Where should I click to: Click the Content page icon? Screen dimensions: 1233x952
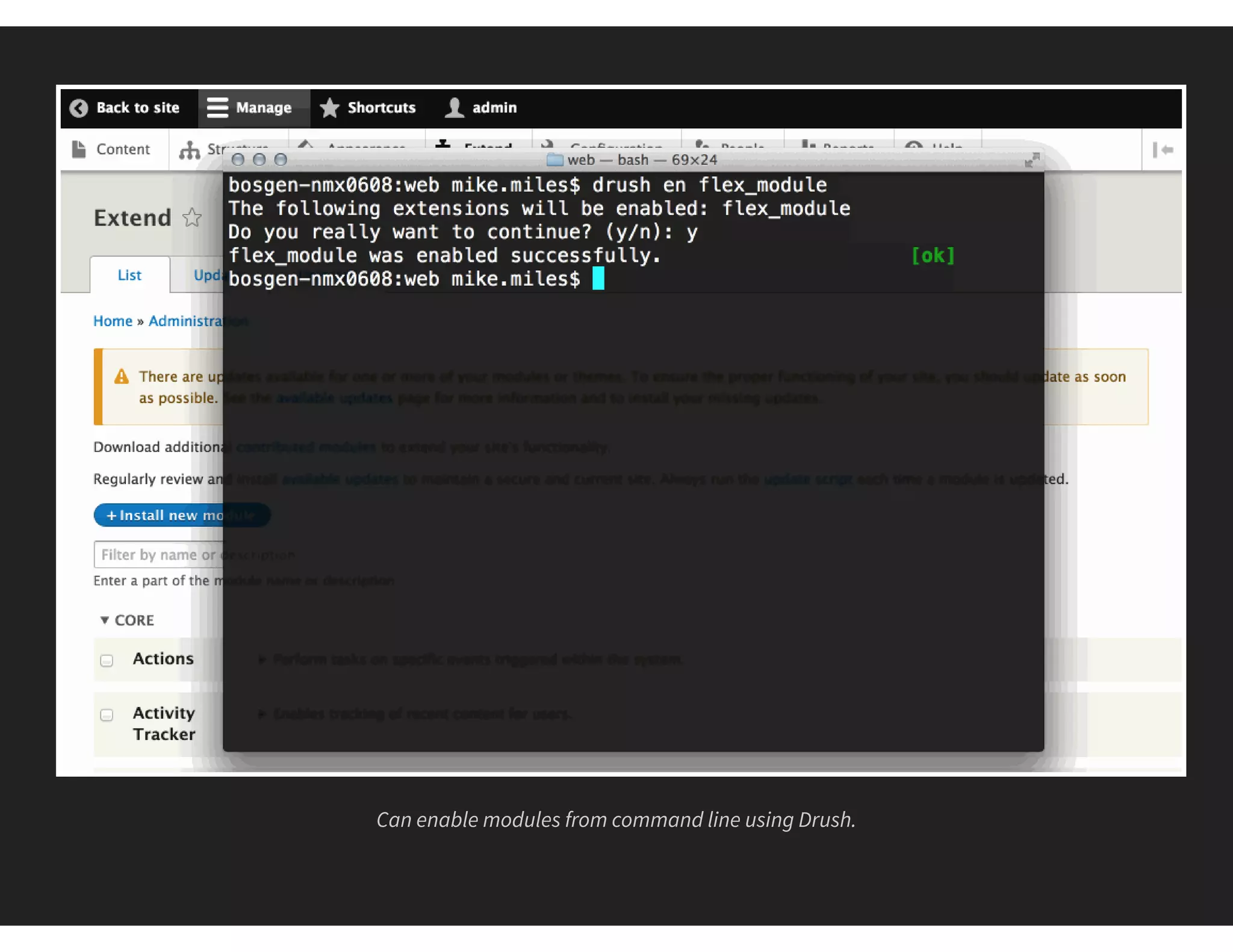pyautogui.click(x=79, y=149)
